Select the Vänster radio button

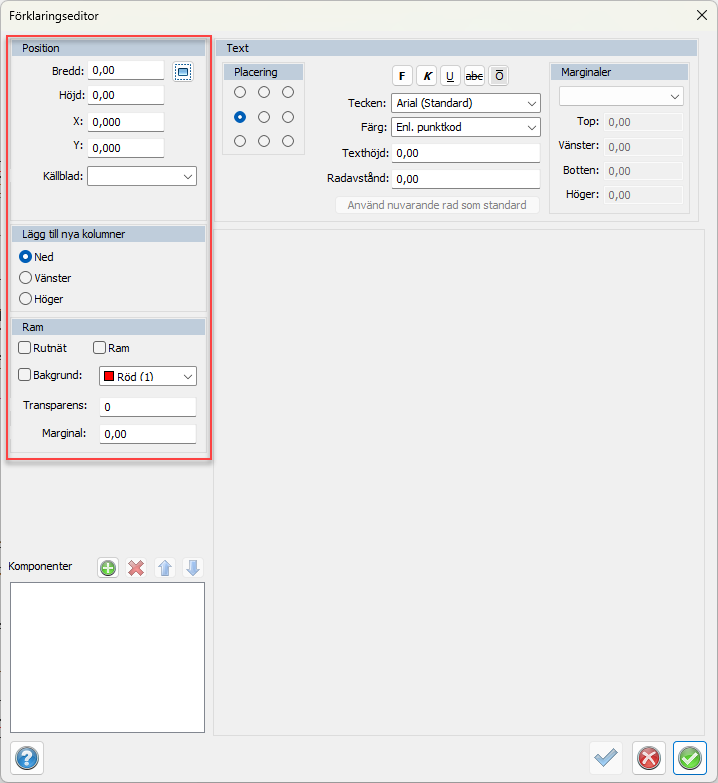click(26, 278)
